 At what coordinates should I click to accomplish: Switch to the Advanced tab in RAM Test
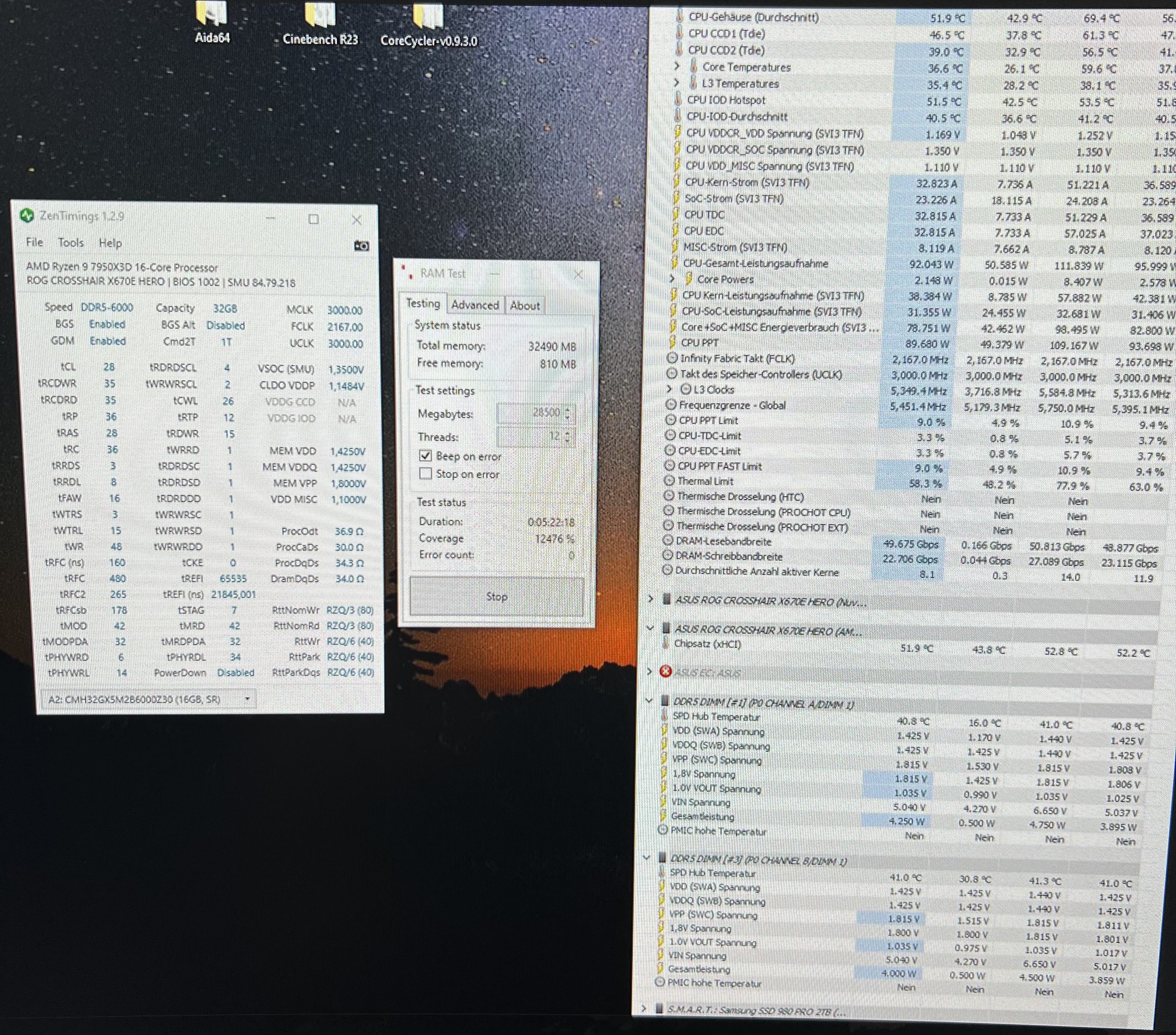[x=475, y=305]
